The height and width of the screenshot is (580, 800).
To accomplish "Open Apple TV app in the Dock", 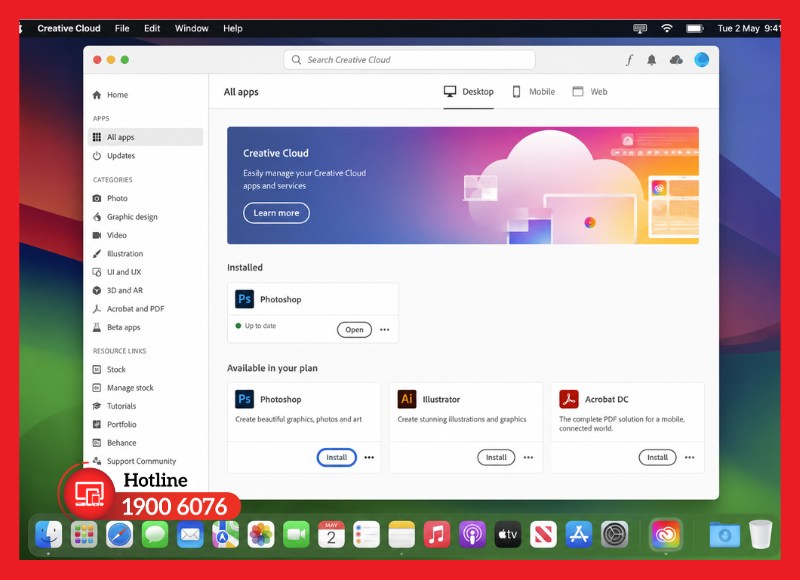I will pyautogui.click(x=508, y=535).
